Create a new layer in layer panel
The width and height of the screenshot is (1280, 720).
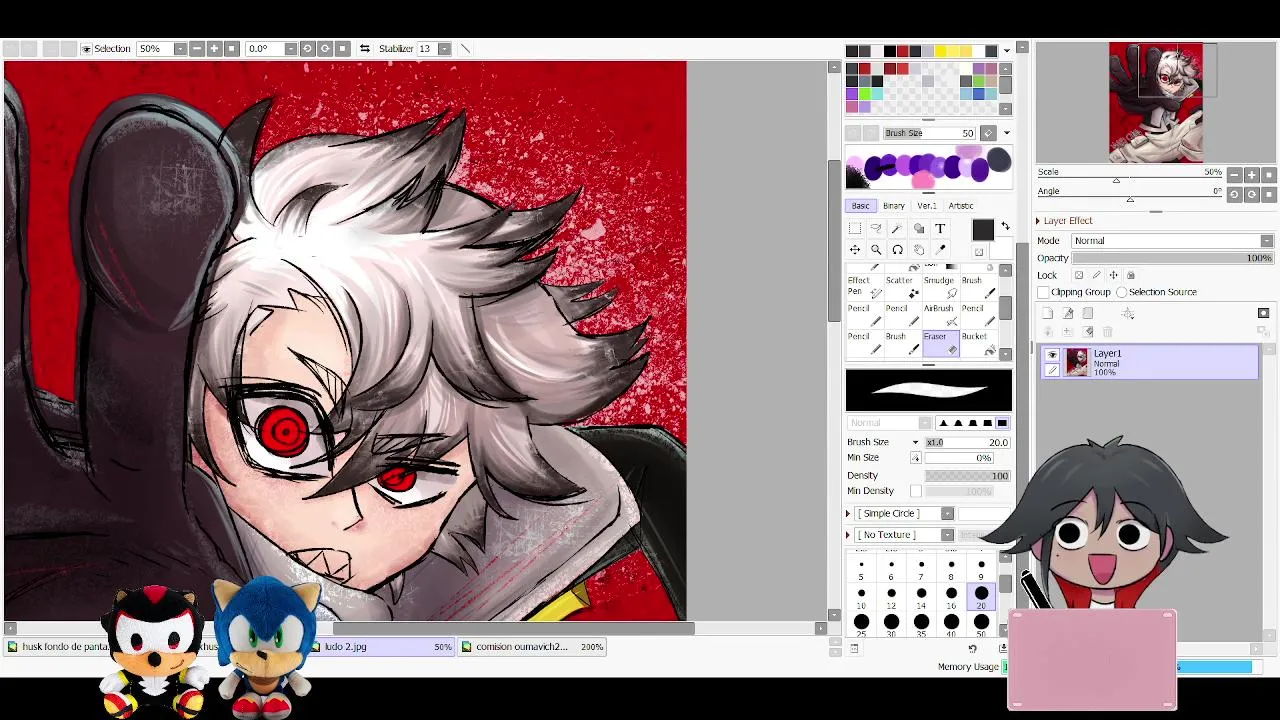click(1047, 313)
